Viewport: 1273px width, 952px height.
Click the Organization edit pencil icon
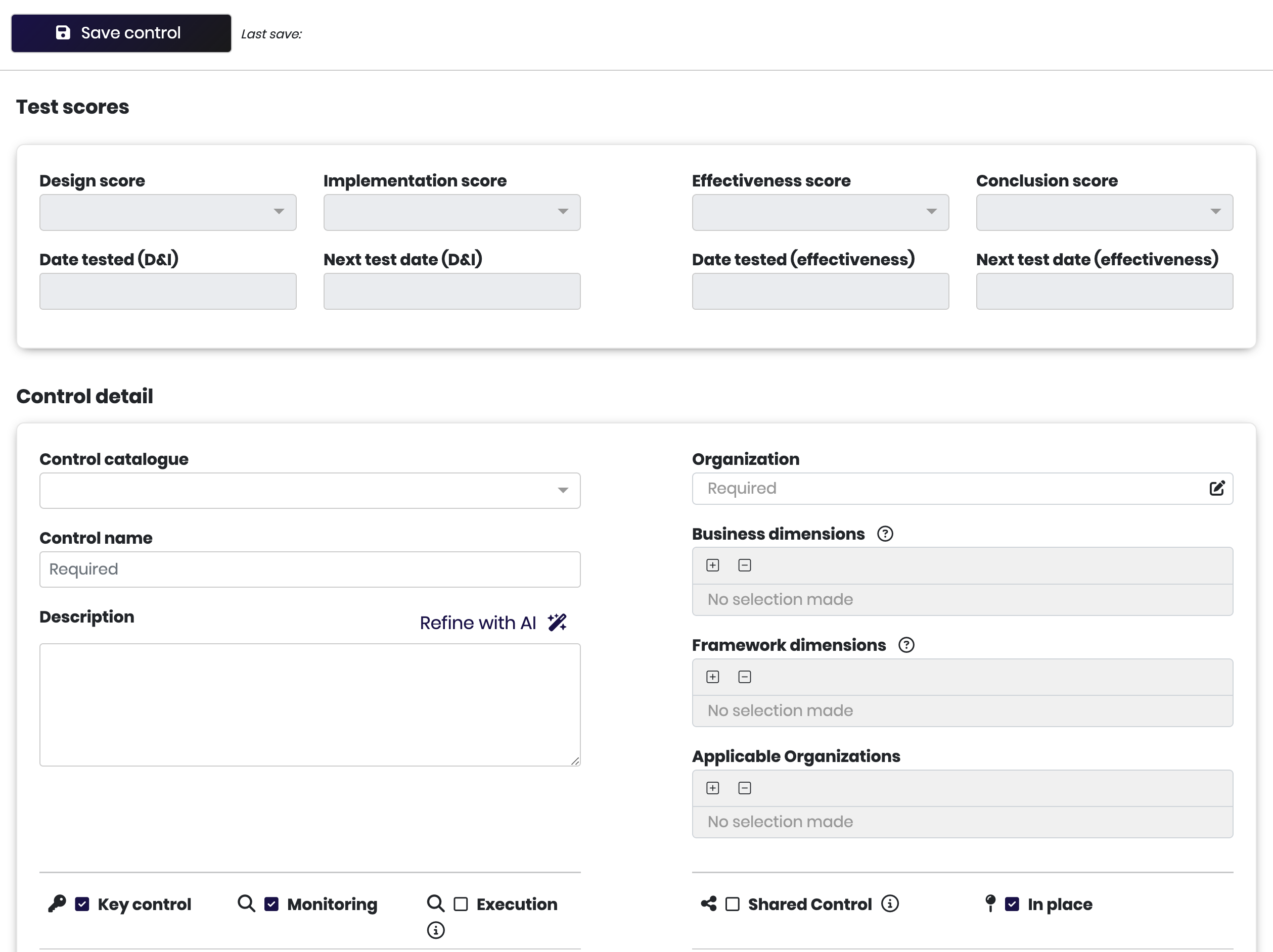point(1216,488)
